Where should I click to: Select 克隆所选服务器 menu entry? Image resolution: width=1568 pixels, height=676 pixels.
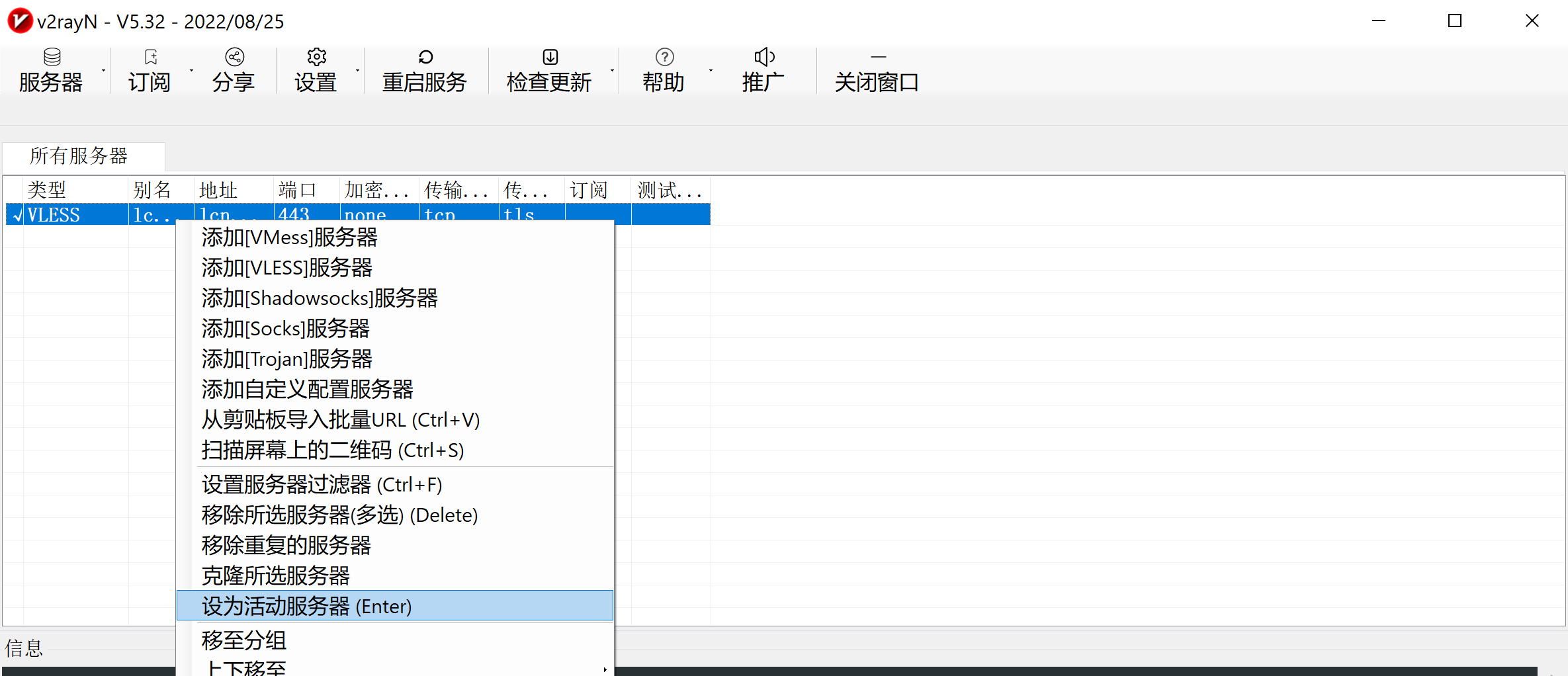[395, 576]
